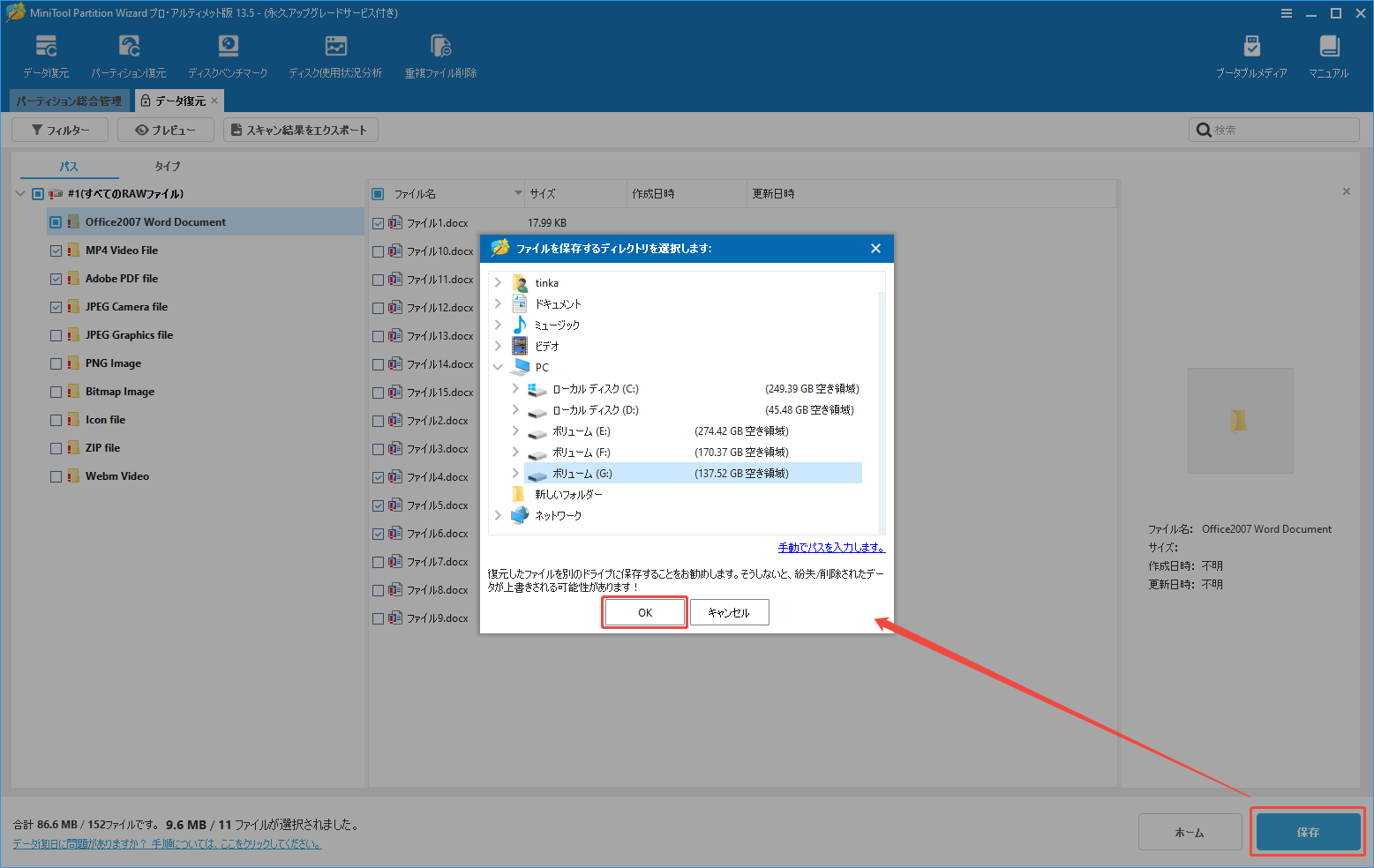
Task: Open the マニュアル (Manual)
Action: pos(1327,53)
